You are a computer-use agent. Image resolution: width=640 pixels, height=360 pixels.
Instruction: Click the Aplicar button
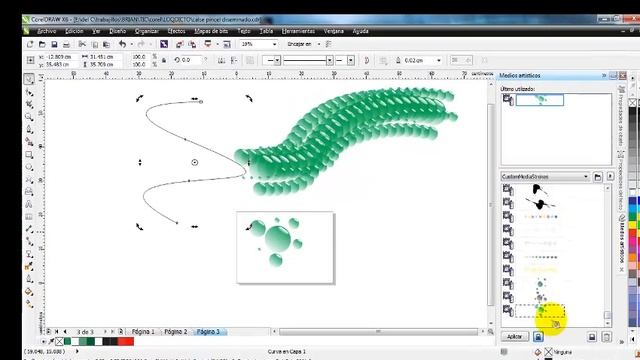514,337
